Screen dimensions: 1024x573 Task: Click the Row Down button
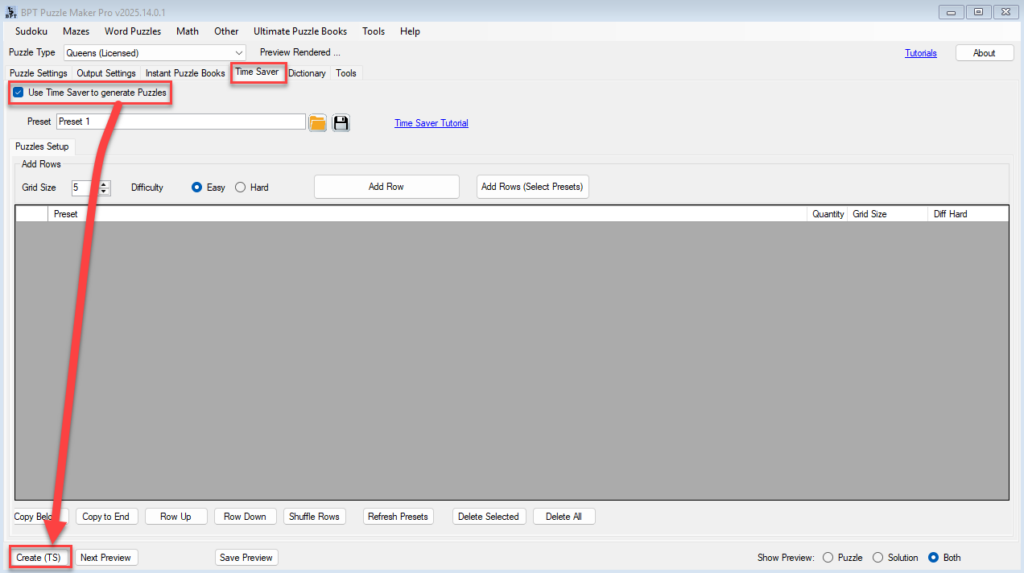pos(245,516)
